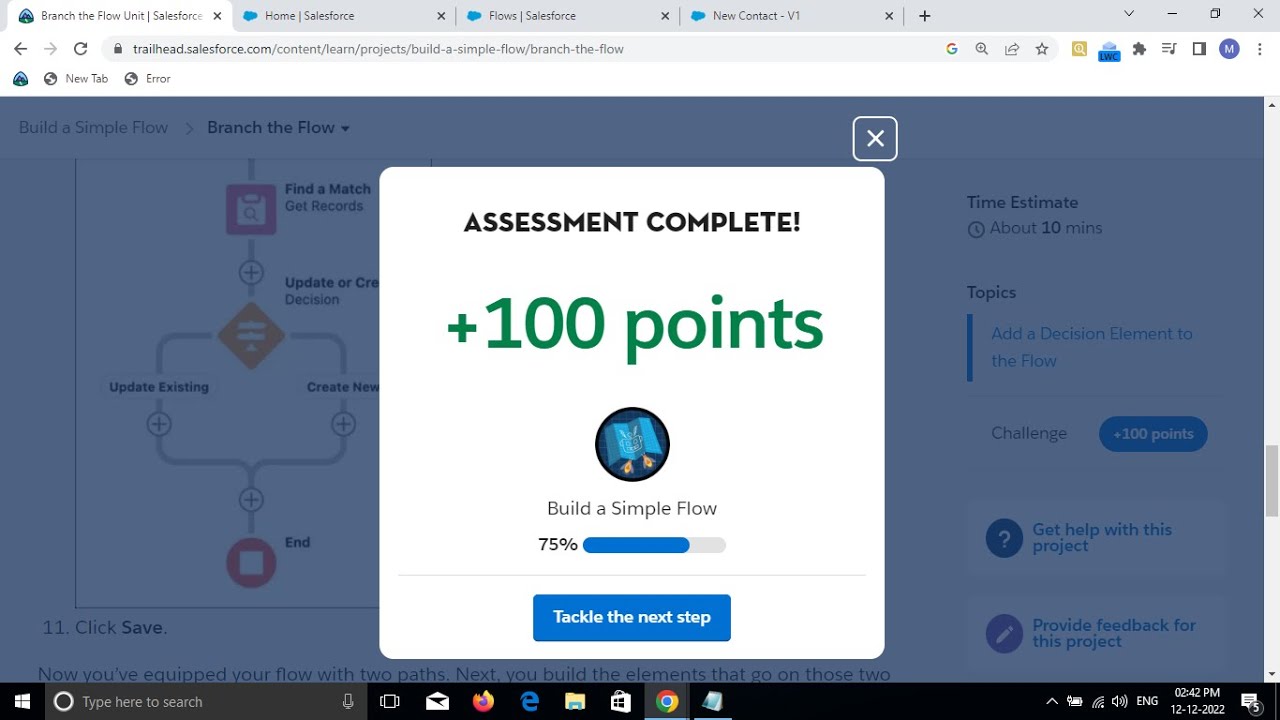Toggle the browser side panel
This screenshot has height=720, width=1280.
click(1199, 49)
